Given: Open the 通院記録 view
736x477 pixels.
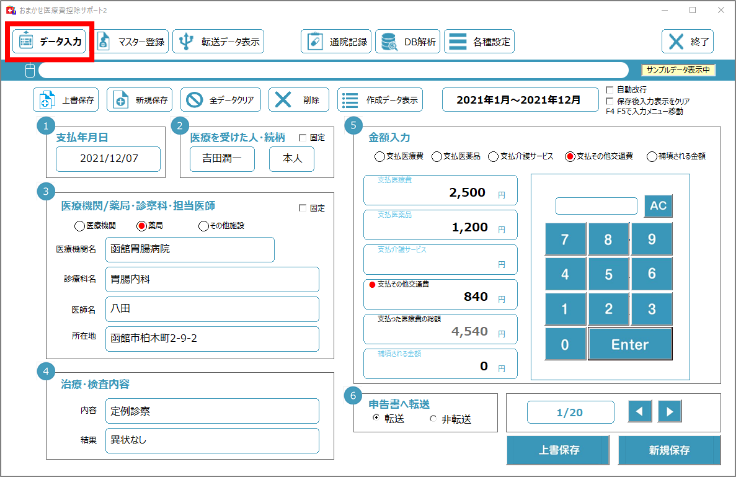Looking at the screenshot, I should click(x=336, y=42).
